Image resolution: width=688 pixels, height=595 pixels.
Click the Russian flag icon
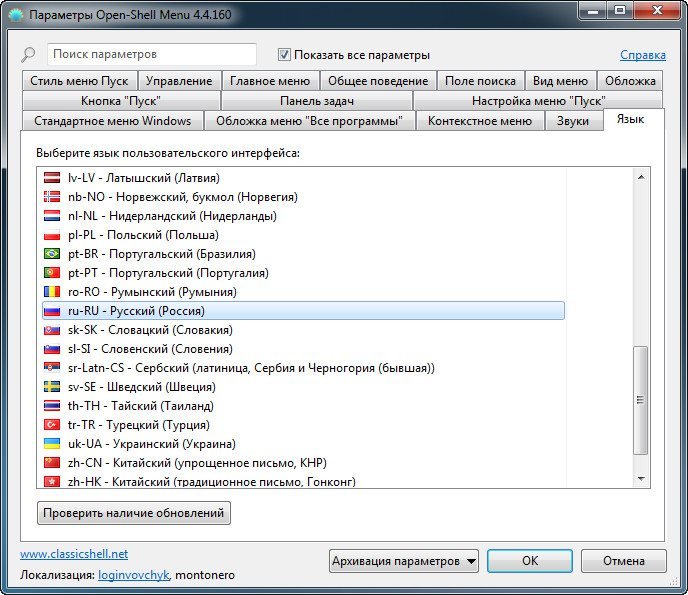click(52, 311)
